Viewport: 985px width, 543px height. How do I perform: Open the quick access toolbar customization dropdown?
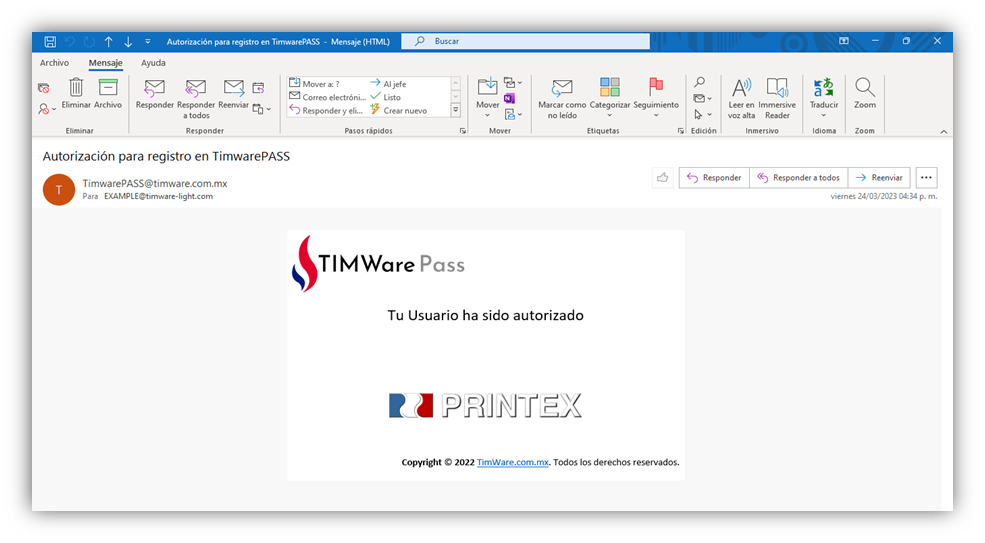tap(148, 41)
